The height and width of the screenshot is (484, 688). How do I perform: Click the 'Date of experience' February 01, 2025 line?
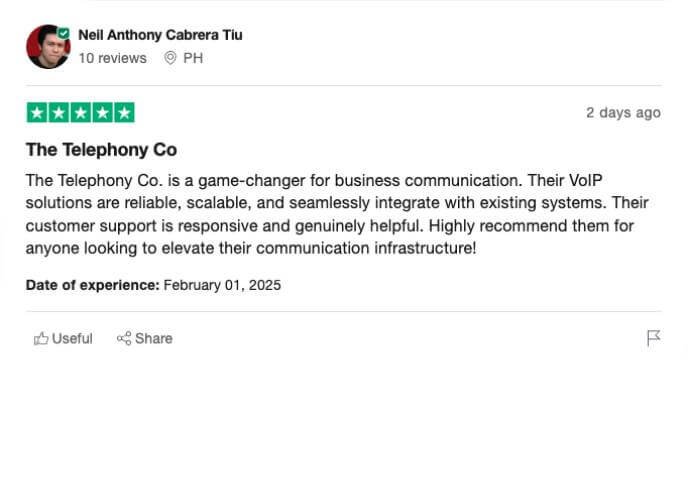pos(153,285)
